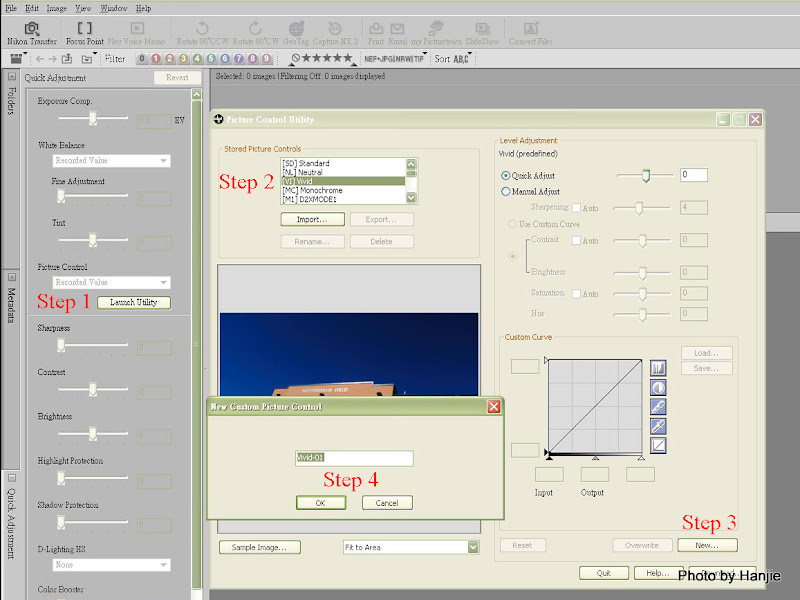Click the histogram icon beside the curve
The width and height of the screenshot is (800, 600).
[x=658, y=369]
